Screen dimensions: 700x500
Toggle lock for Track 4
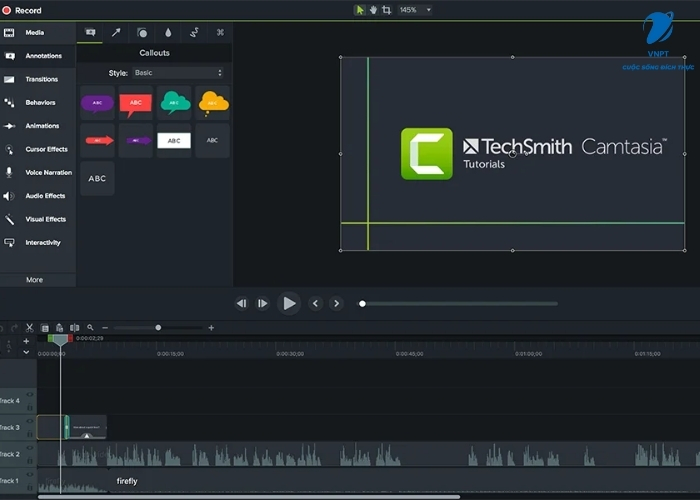point(30,407)
